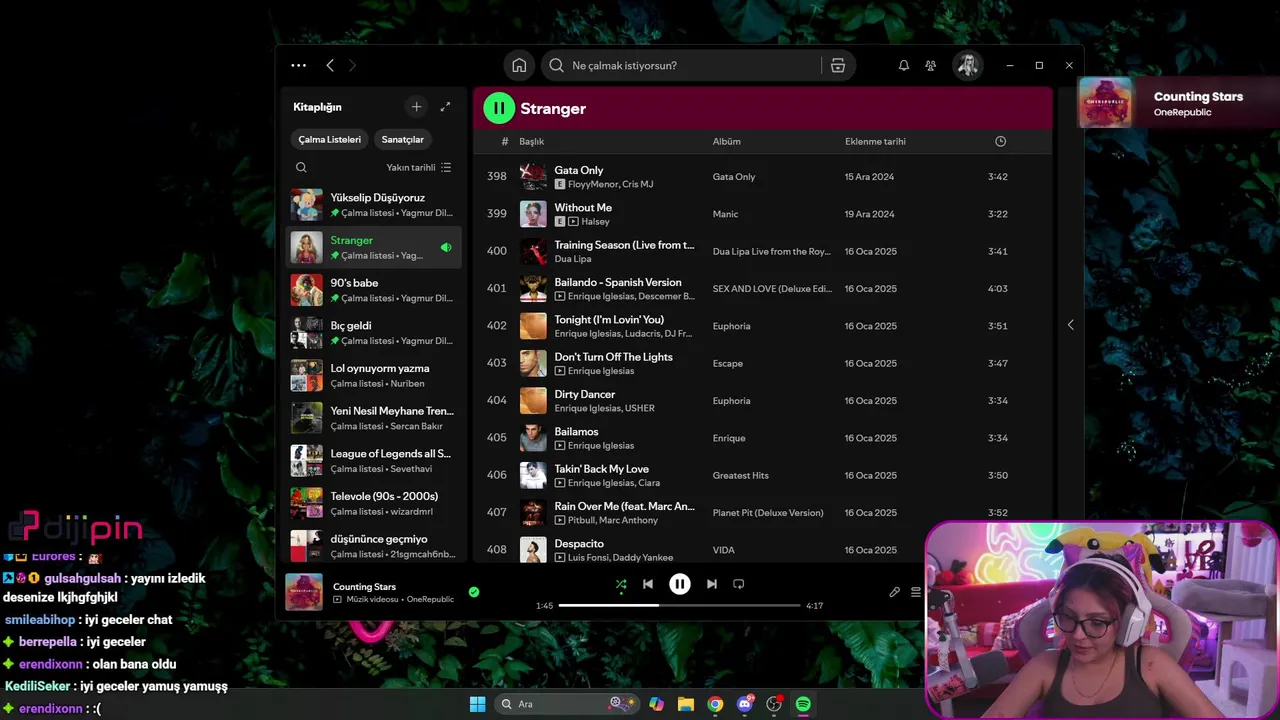
Task: Click the library search magnifier icon
Action: (x=301, y=168)
